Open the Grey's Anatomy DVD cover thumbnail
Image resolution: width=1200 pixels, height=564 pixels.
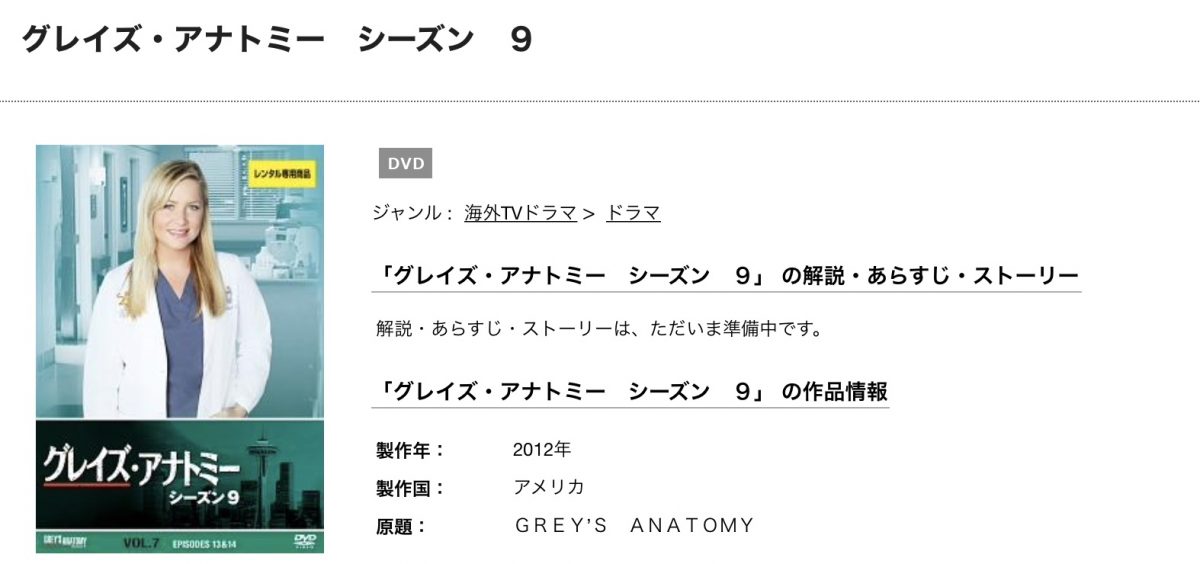(180, 350)
